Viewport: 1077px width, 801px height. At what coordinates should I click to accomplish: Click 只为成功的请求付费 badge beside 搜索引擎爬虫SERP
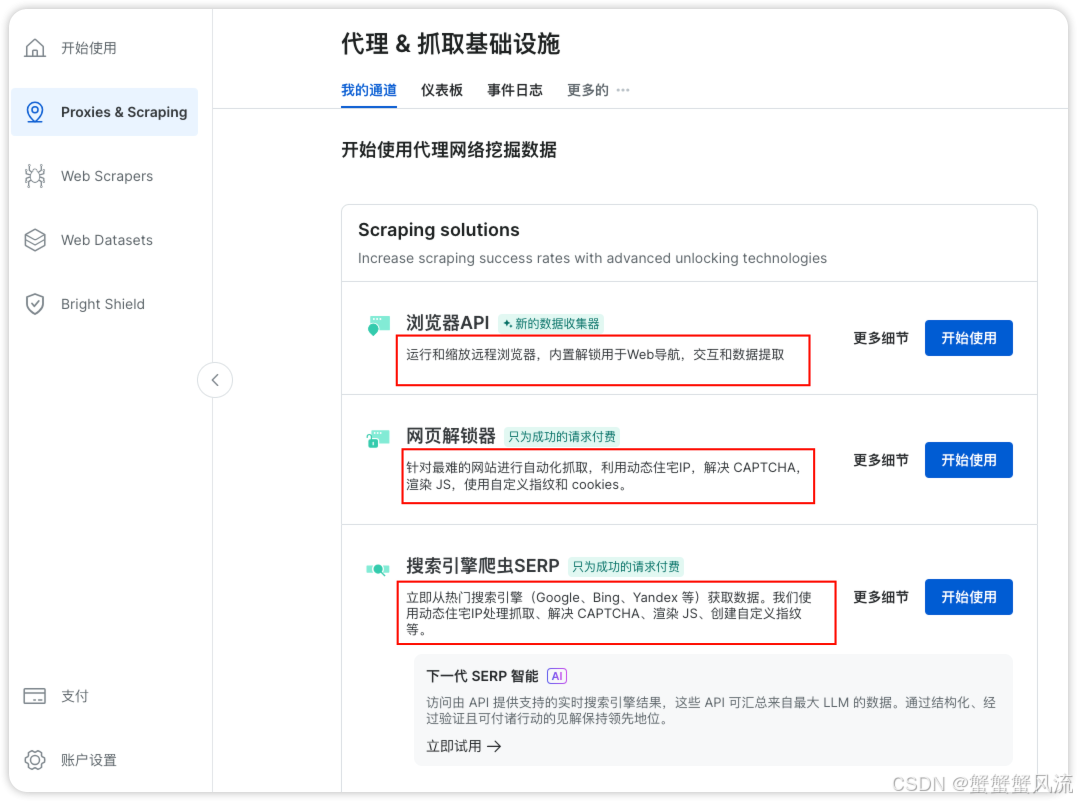tap(626, 567)
